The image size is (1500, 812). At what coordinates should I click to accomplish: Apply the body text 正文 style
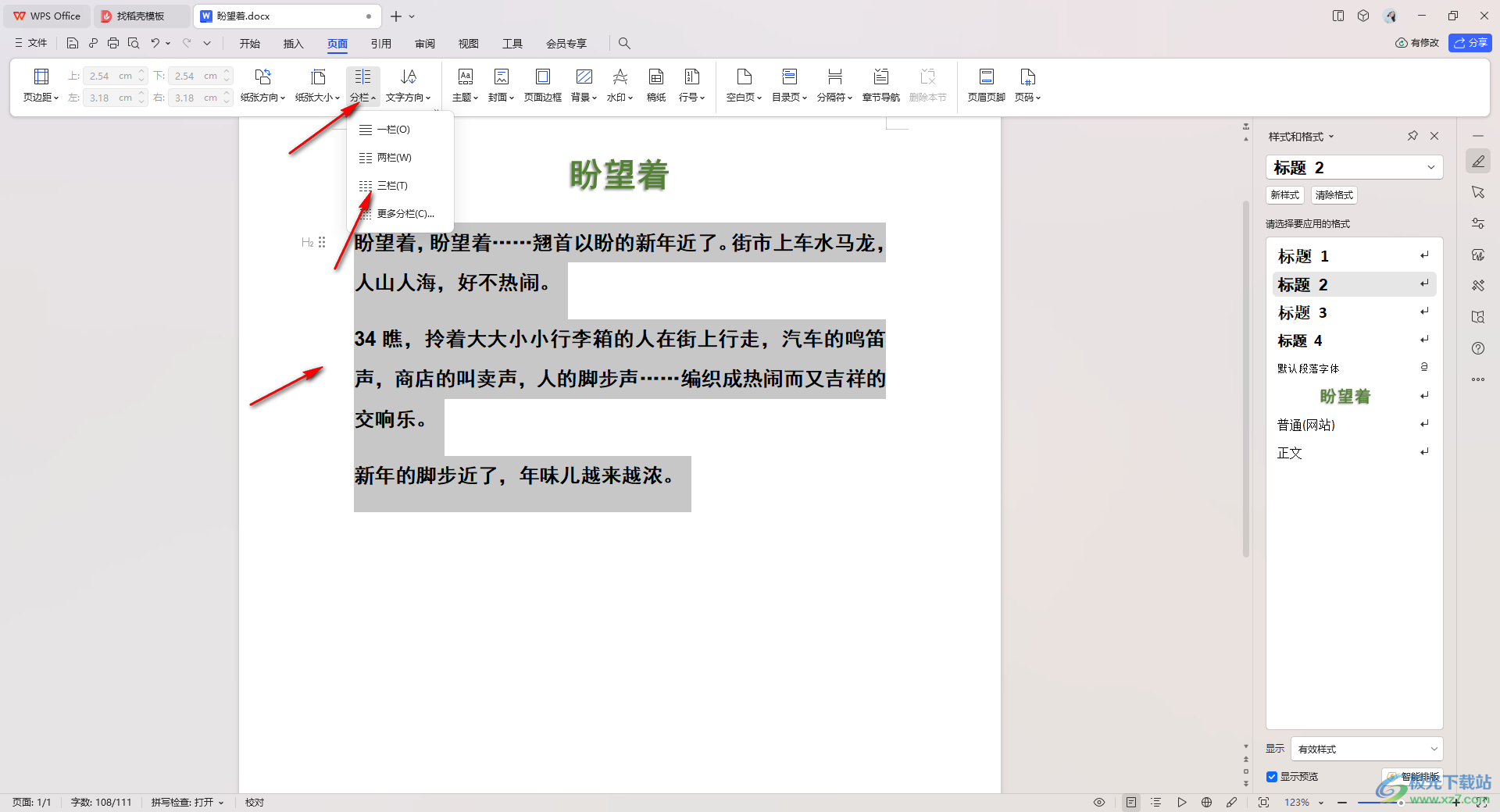point(1354,453)
